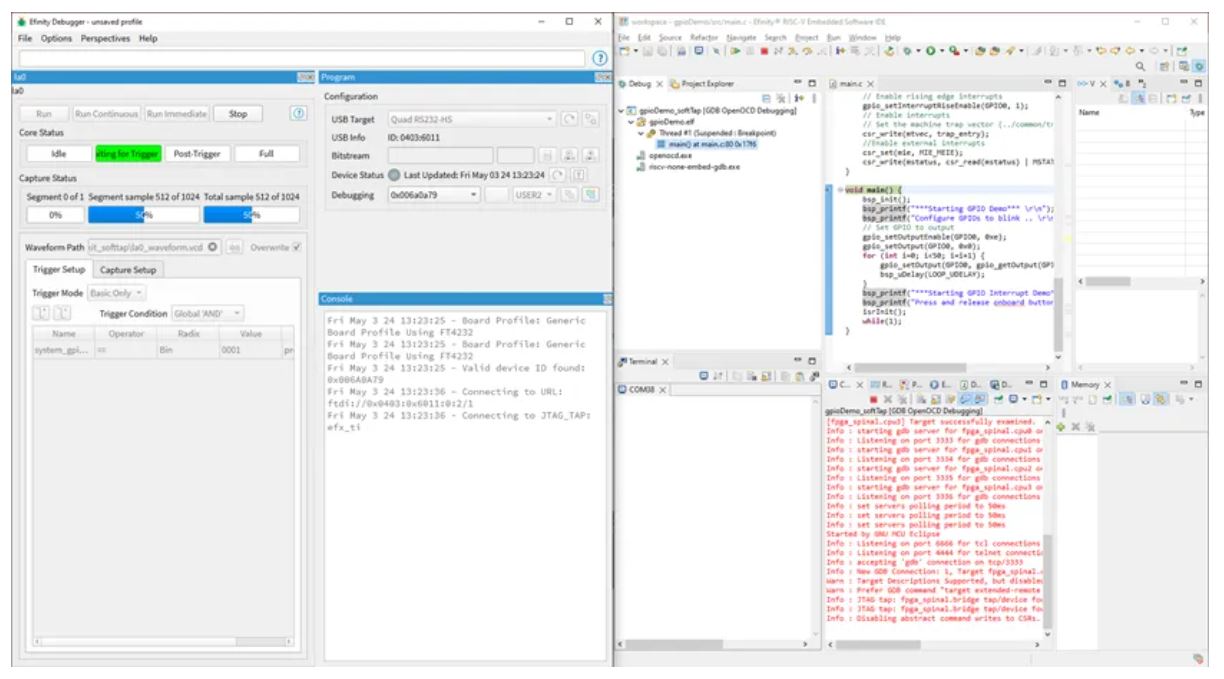Browse waveform path with the folder button
Viewport: 1224px width, 679px height.
pyautogui.click(x=234, y=246)
